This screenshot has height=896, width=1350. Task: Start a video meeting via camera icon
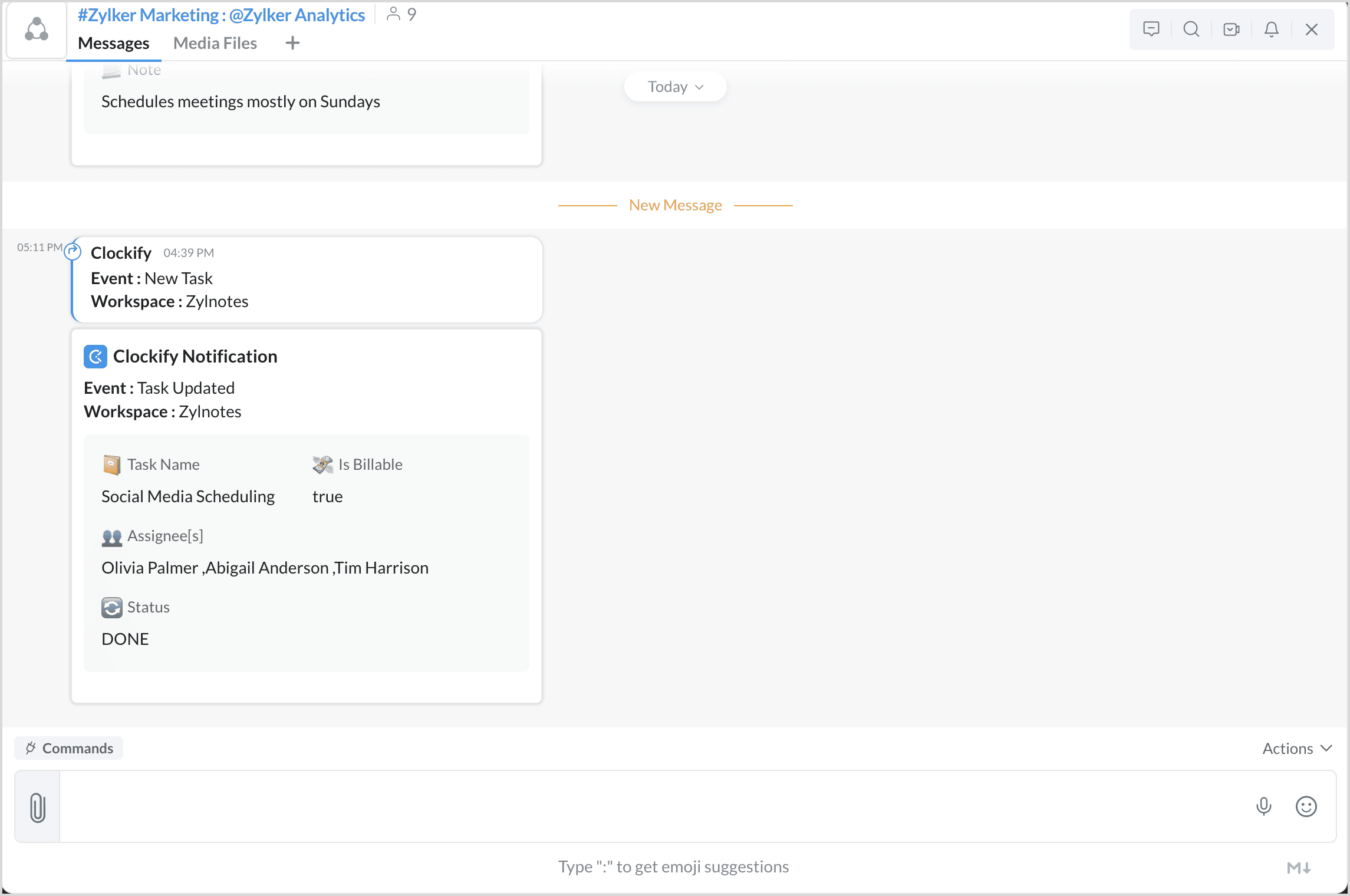coord(1231,29)
